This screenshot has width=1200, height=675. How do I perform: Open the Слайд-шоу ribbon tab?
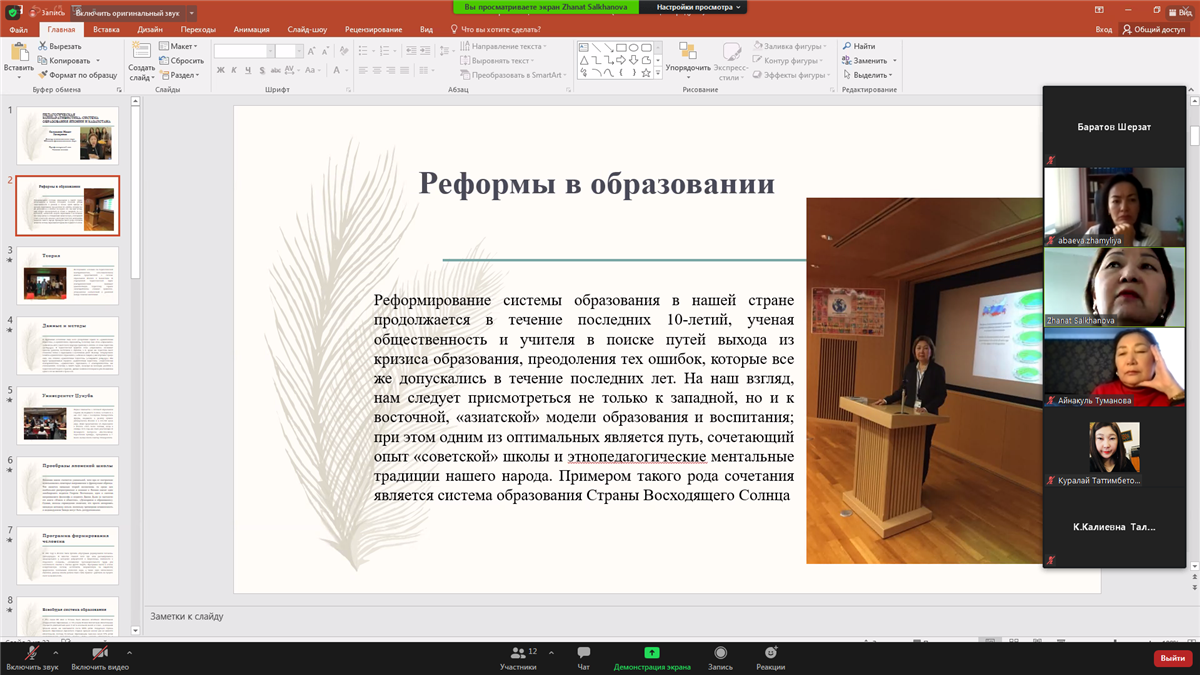coord(306,30)
